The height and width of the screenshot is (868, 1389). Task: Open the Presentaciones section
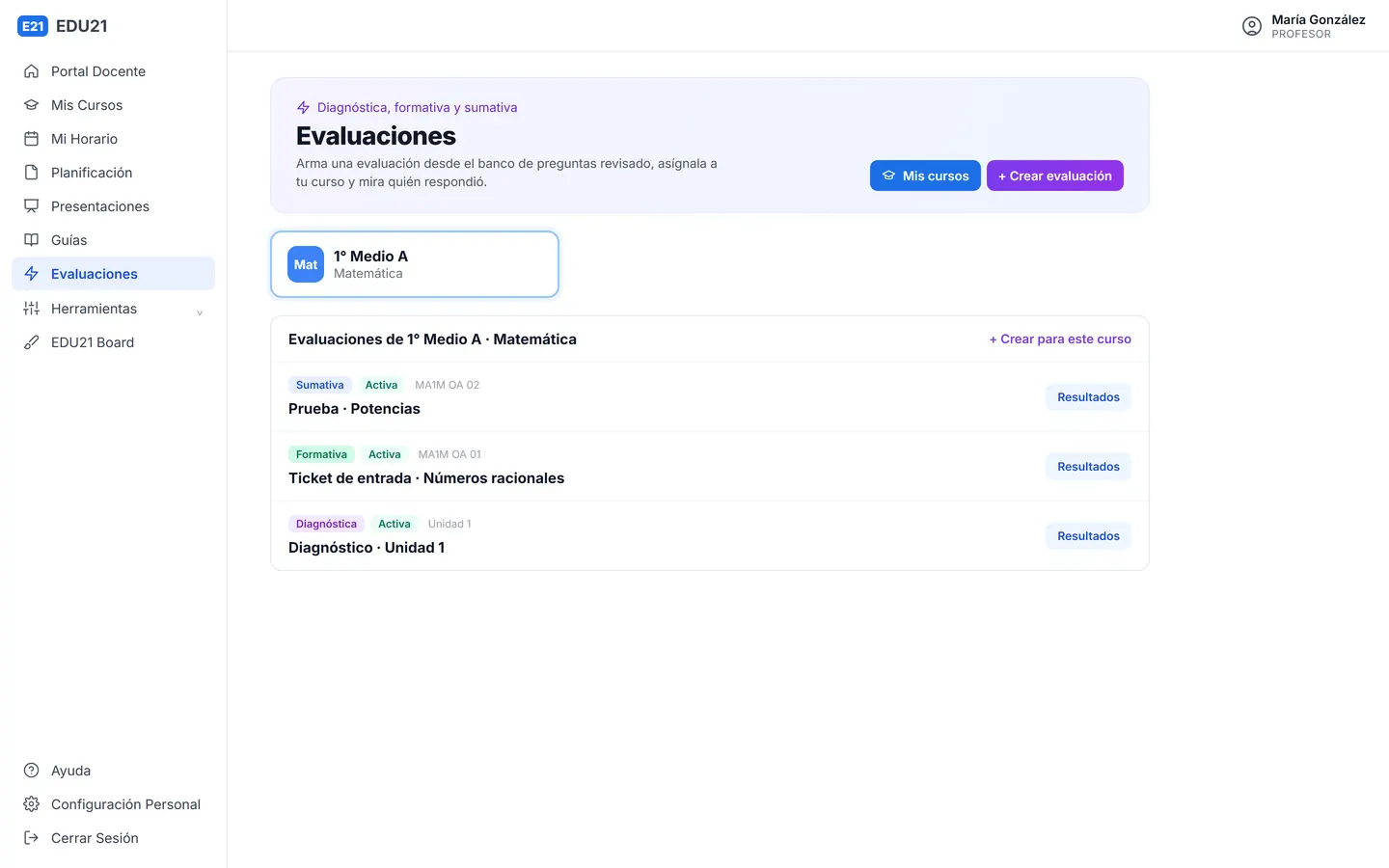113,206
